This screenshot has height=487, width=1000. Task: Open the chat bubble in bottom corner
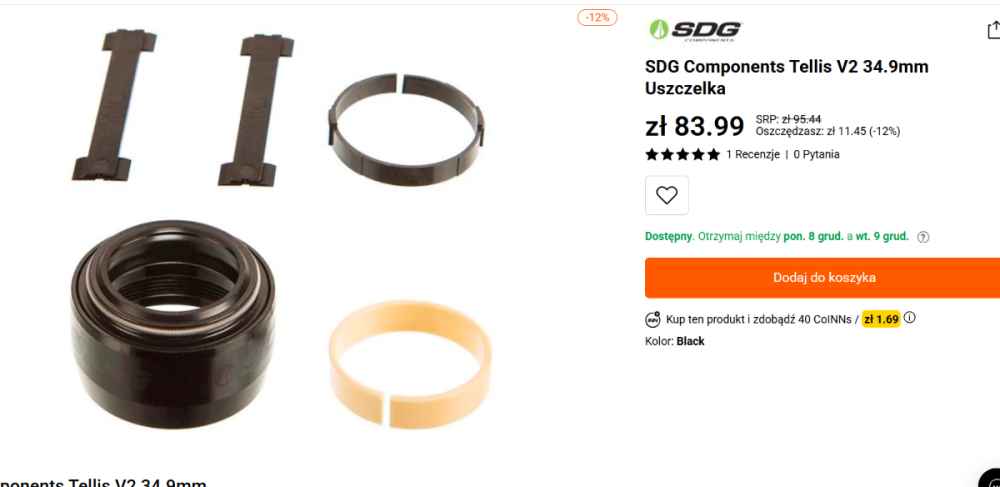coord(991,478)
